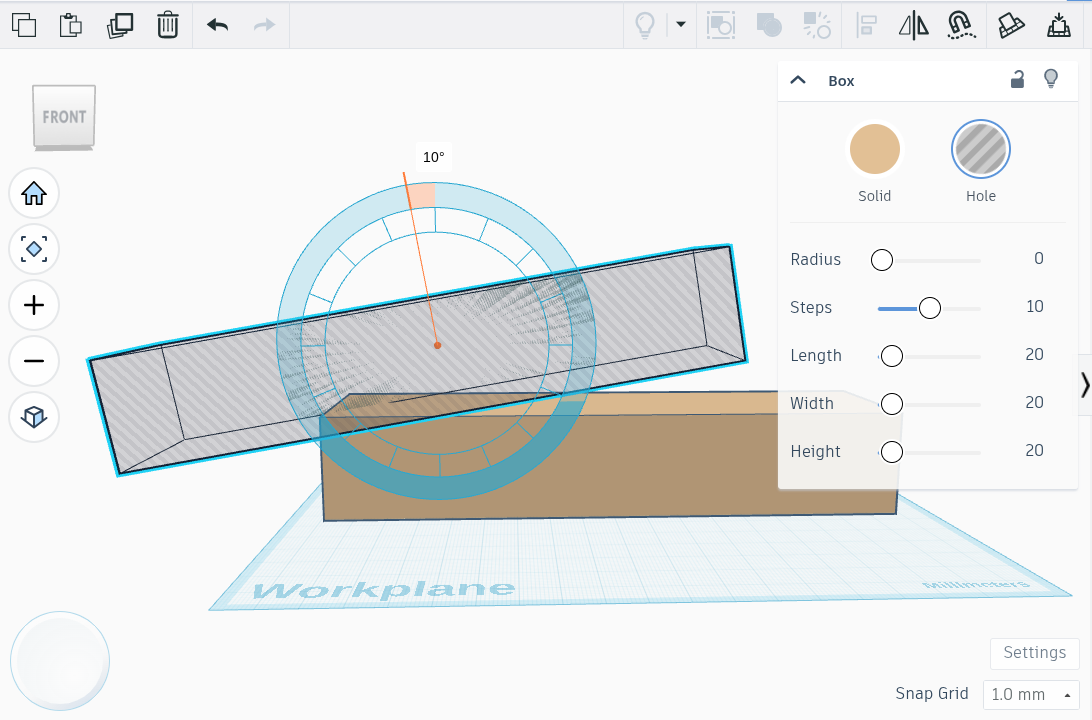Click the Radius slider handle

pyautogui.click(x=882, y=260)
